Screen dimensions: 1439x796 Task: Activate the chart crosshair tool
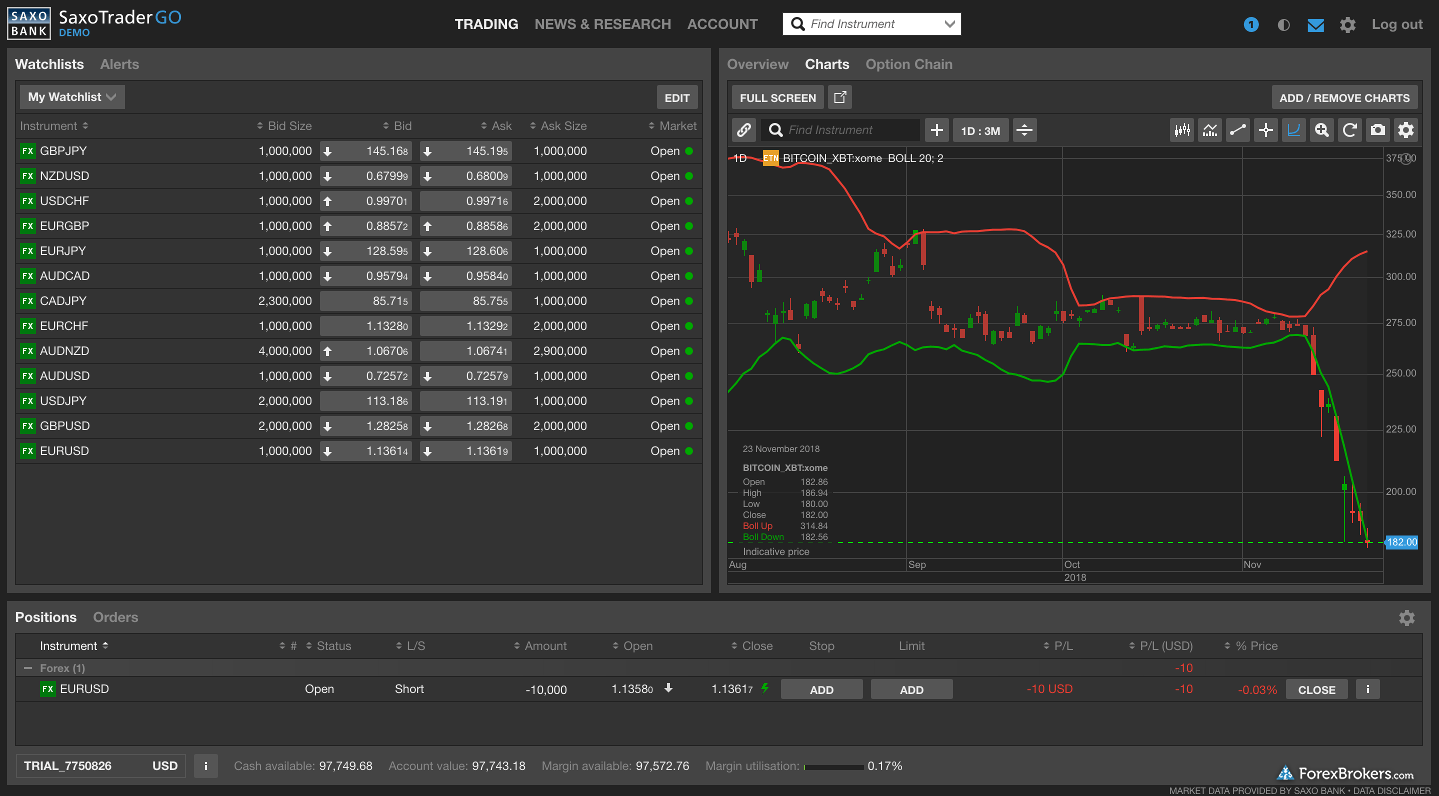pos(1266,130)
